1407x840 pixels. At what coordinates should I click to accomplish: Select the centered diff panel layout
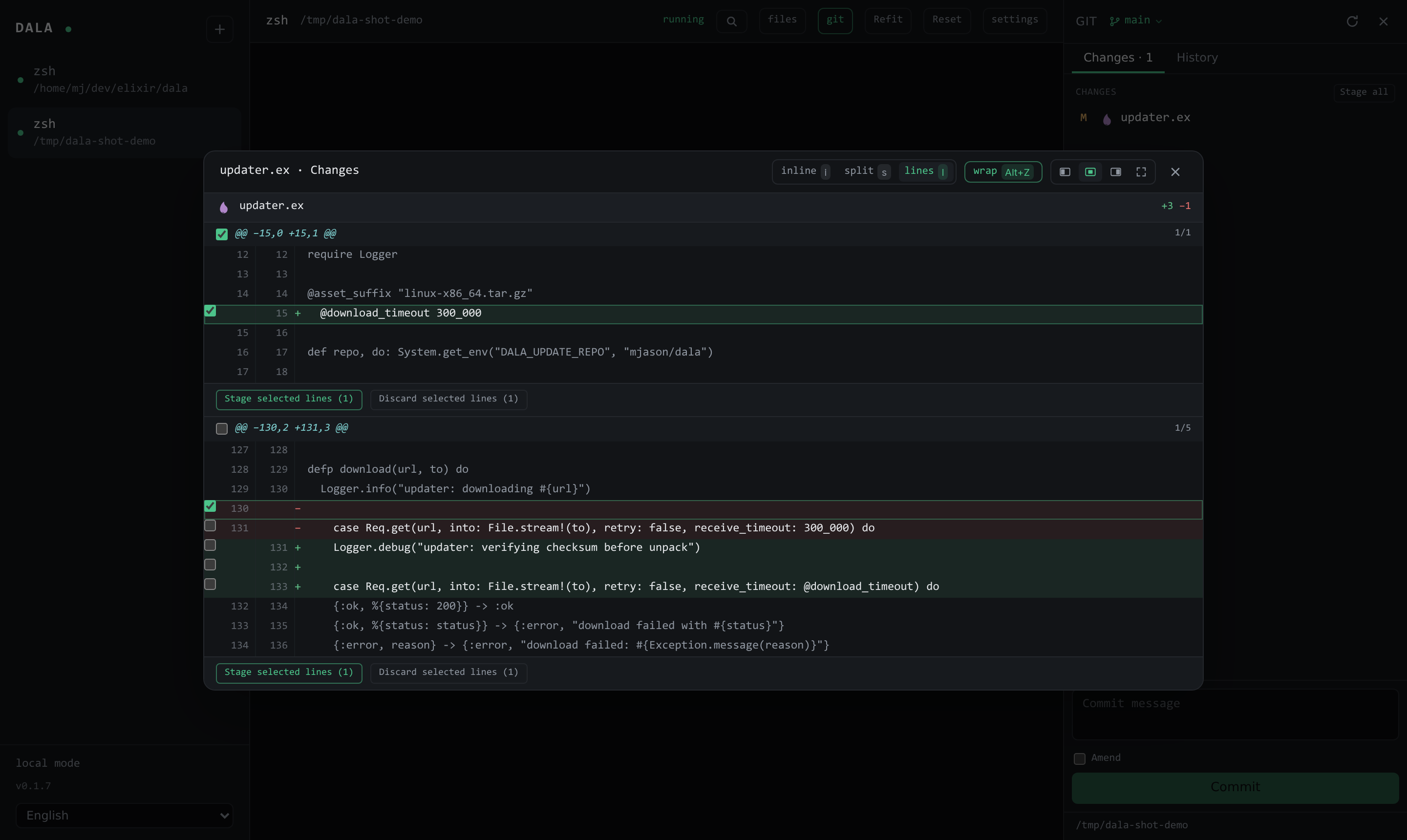pyautogui.click(x=1090, y=171)
